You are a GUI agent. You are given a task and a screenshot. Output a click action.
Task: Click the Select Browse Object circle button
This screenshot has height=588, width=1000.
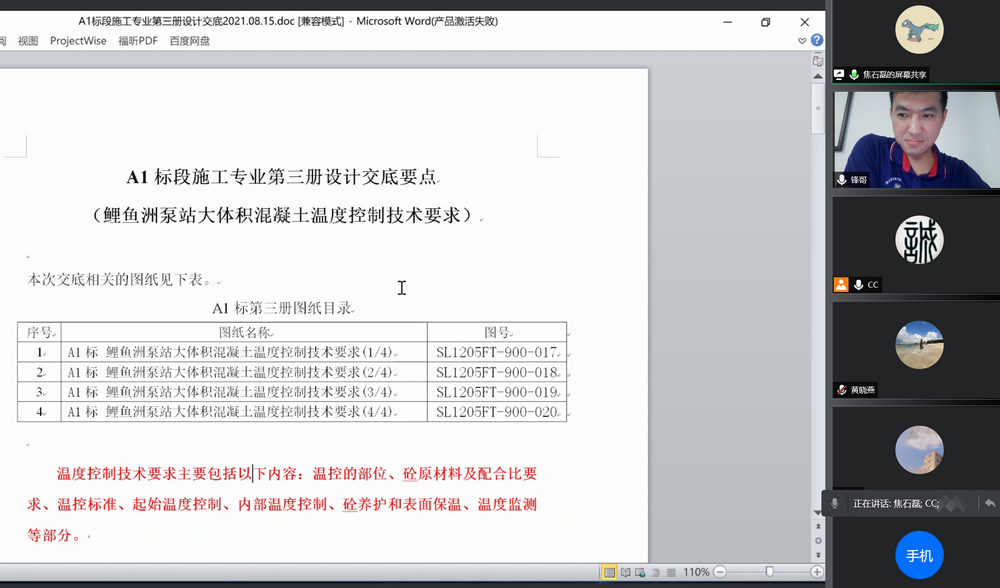click(x=817, y=540)
